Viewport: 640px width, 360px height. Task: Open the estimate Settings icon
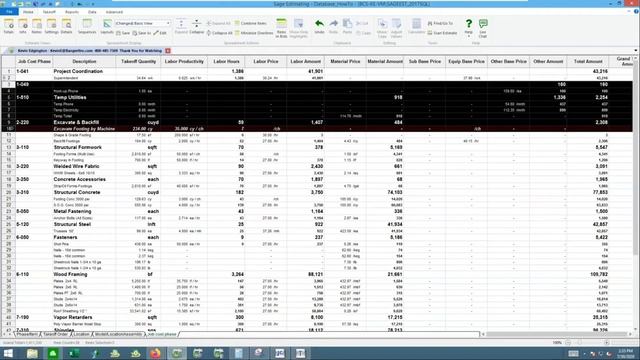coord(51,26)
